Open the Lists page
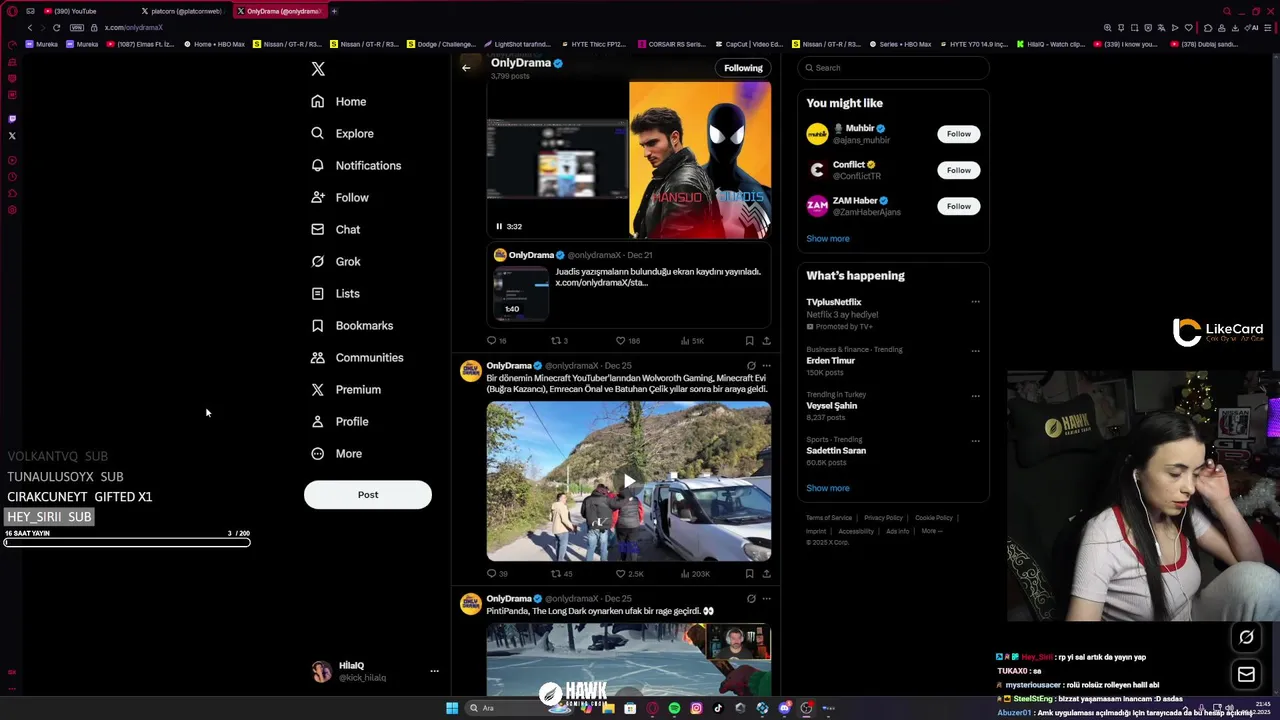1280x720 pixels. click(x=335, y=293)
